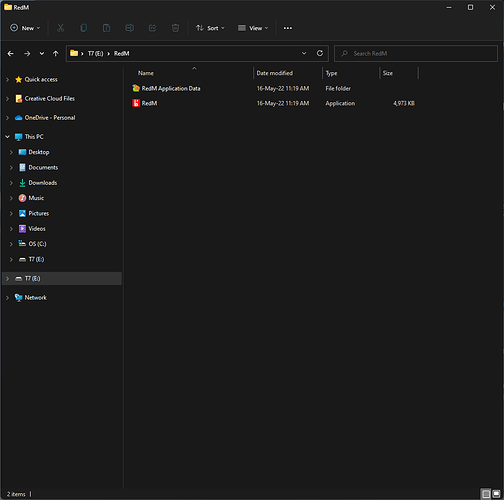Click the Paste clipboard icon
This screenshot has width=504, height=500.
[106, 28]
